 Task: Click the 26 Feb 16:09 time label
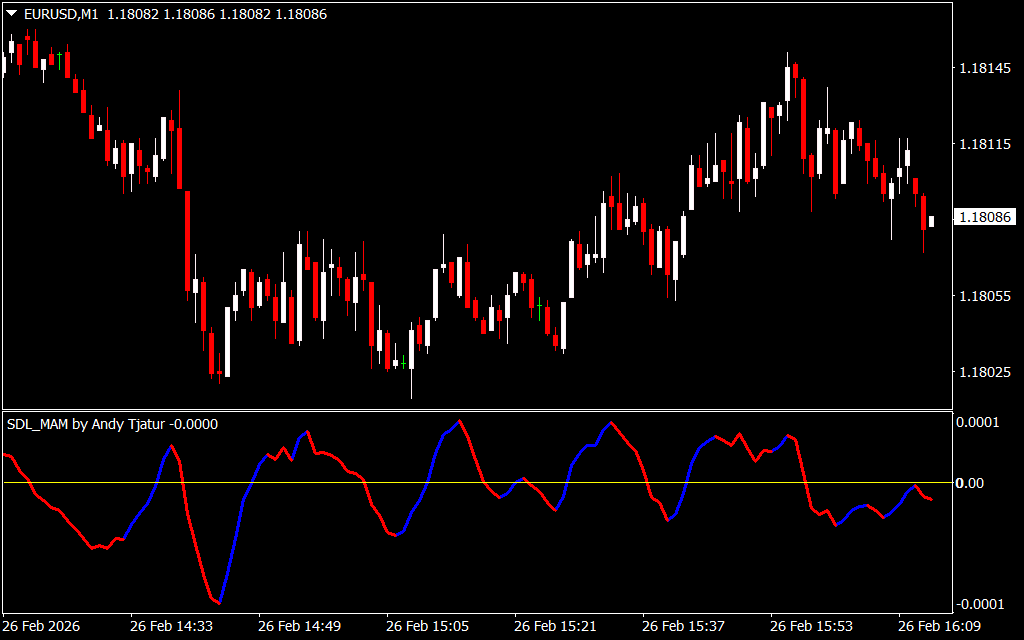tap(939, 626)
